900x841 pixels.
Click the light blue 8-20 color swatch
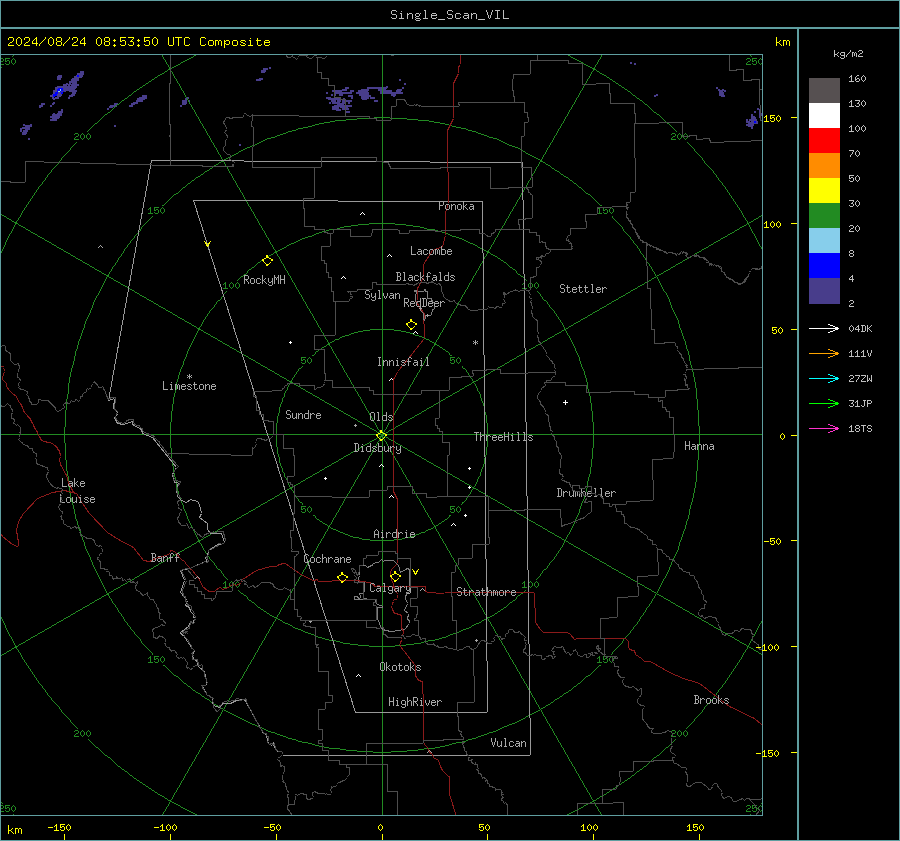[x=824, y=241]
